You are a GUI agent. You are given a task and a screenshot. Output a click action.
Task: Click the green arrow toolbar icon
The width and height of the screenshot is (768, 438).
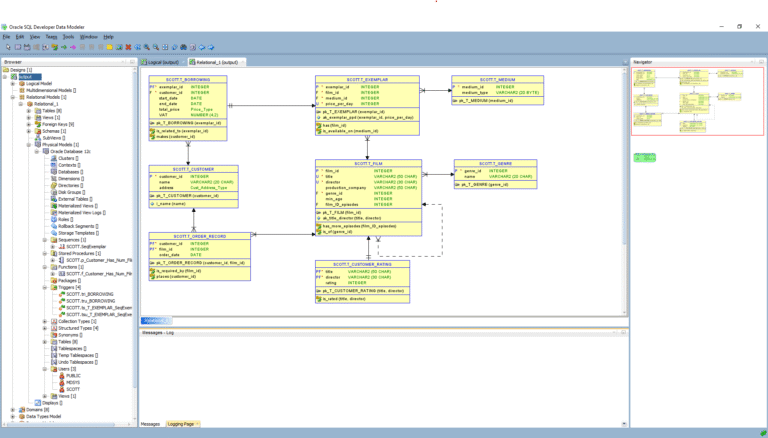pyautogui.click(x=65, y=46)
